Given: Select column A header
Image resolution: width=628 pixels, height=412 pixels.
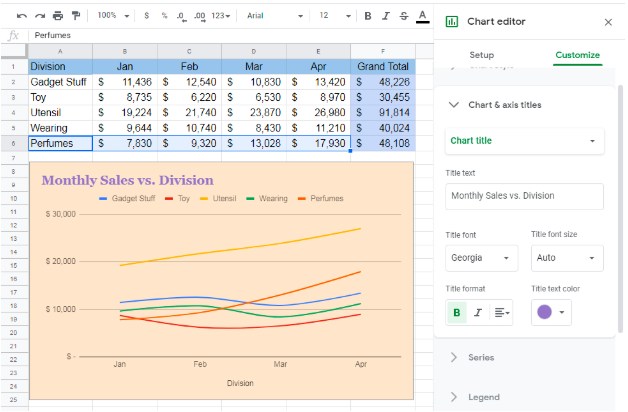Looking at the screenshot, I should (x=60, y=51).
